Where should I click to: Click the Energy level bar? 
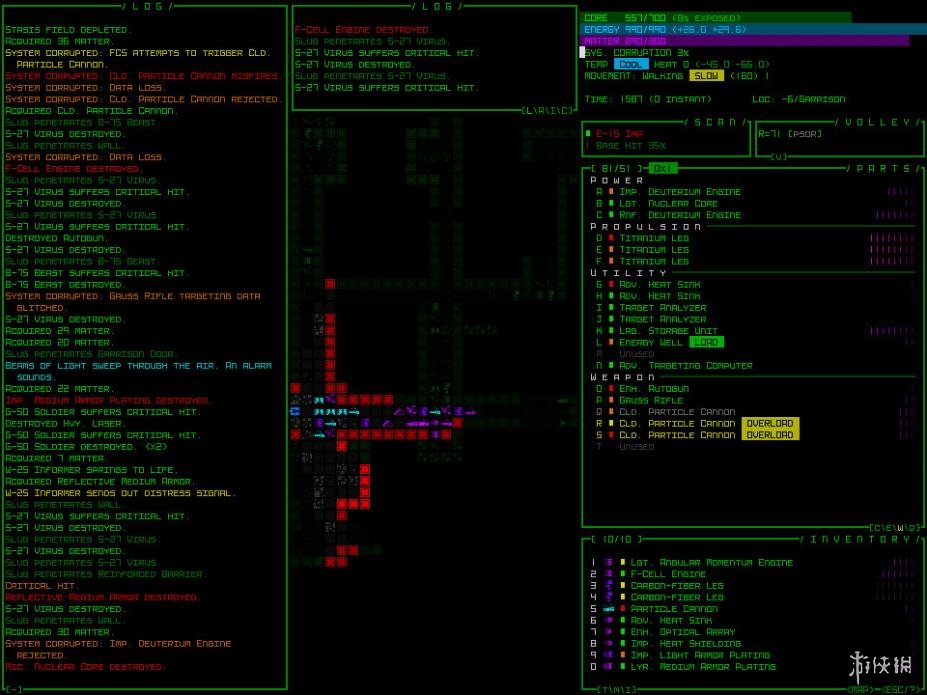coord(754,30)
